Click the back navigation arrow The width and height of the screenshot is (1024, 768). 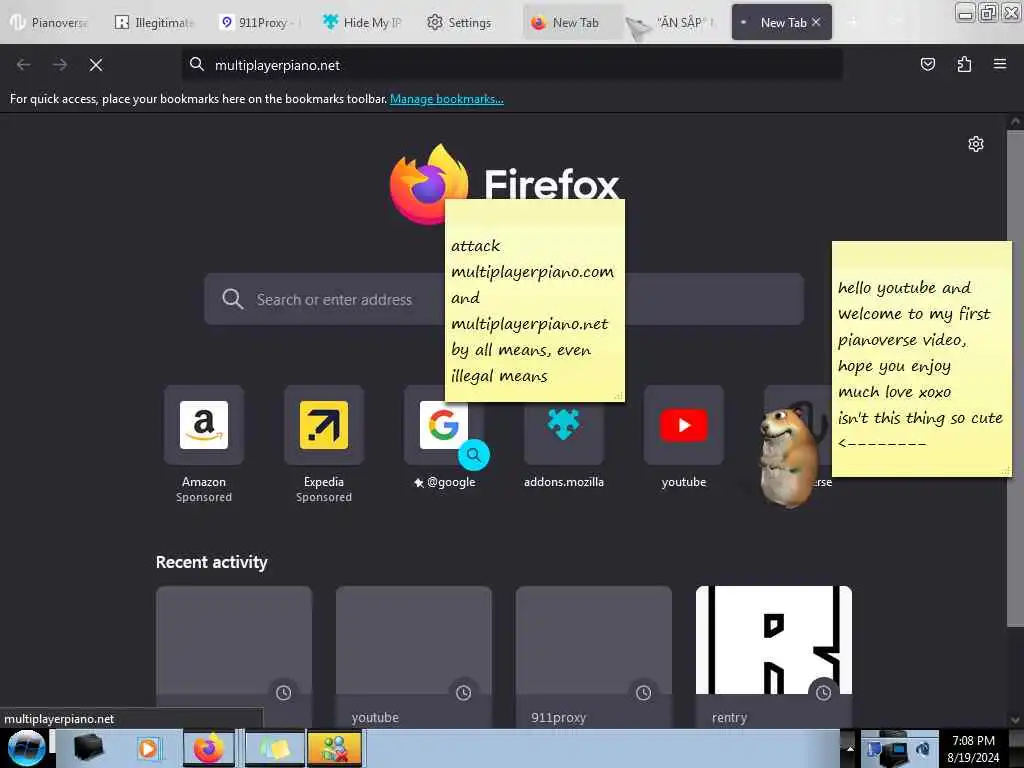click(x=24, y=65)
